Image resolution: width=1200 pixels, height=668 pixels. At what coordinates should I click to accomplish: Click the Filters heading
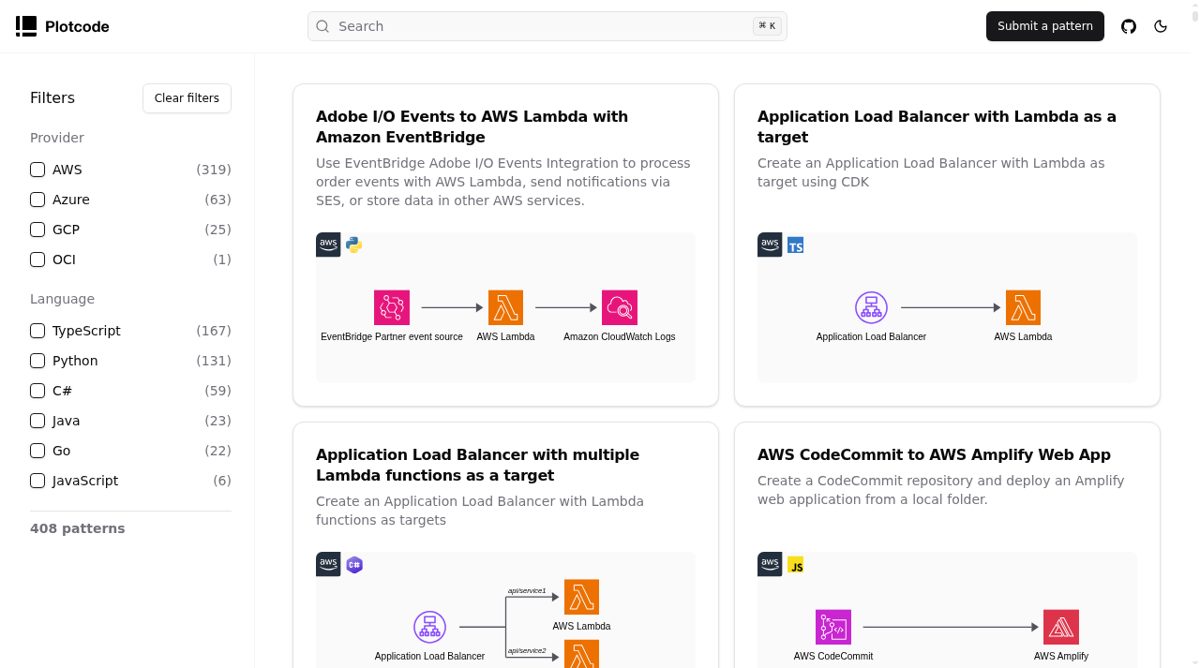tap(52, 98)
